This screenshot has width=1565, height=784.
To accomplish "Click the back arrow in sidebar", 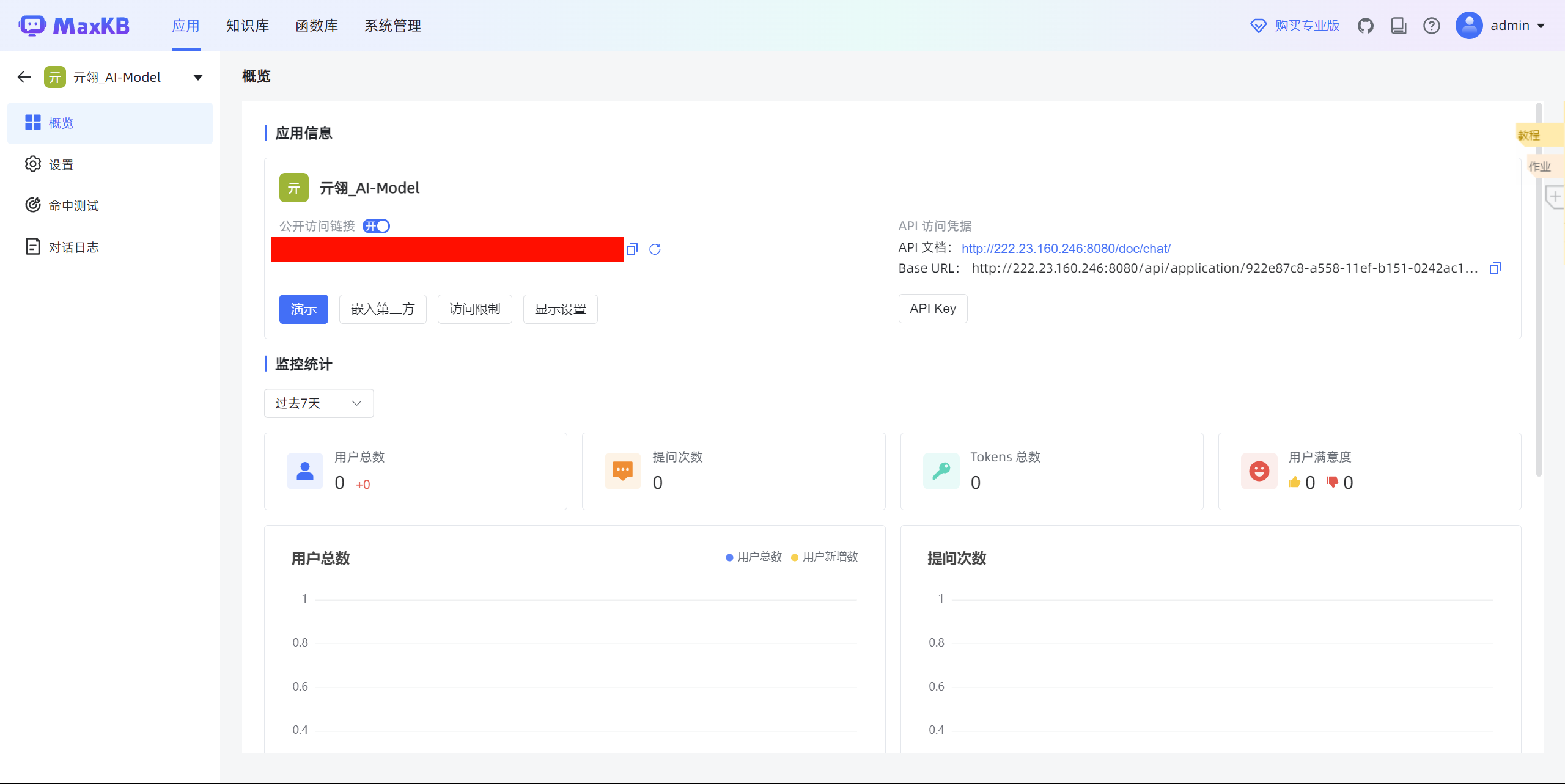I will pyautogui.click(x=24, y=77).
